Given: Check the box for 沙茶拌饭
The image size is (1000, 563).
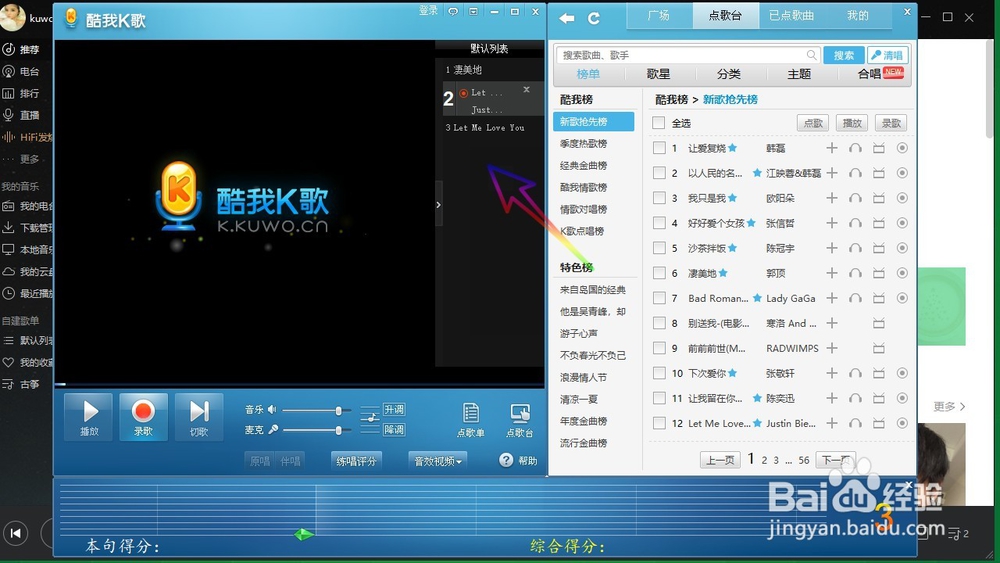Looking at the screenshot, I should [659, 248].
